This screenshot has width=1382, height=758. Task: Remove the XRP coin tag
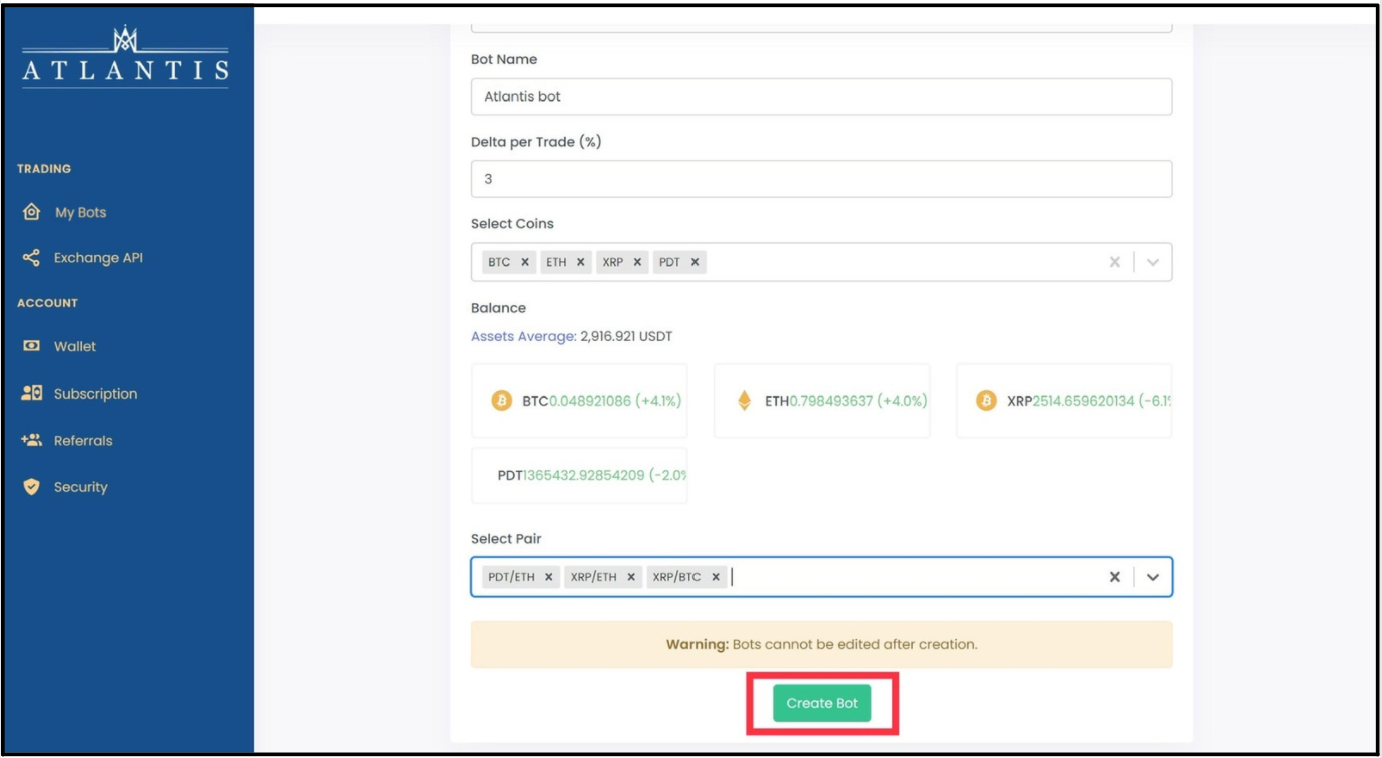click(x=637, y=262)
